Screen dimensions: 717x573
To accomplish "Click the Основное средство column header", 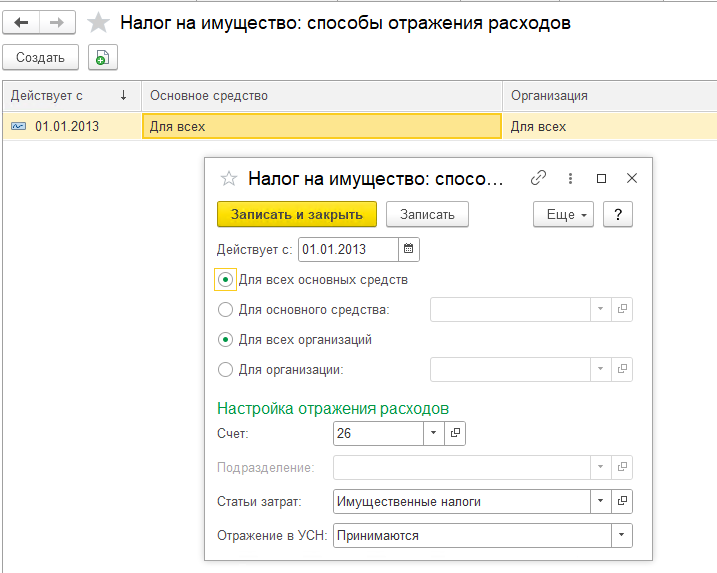I will coord(322,96).
